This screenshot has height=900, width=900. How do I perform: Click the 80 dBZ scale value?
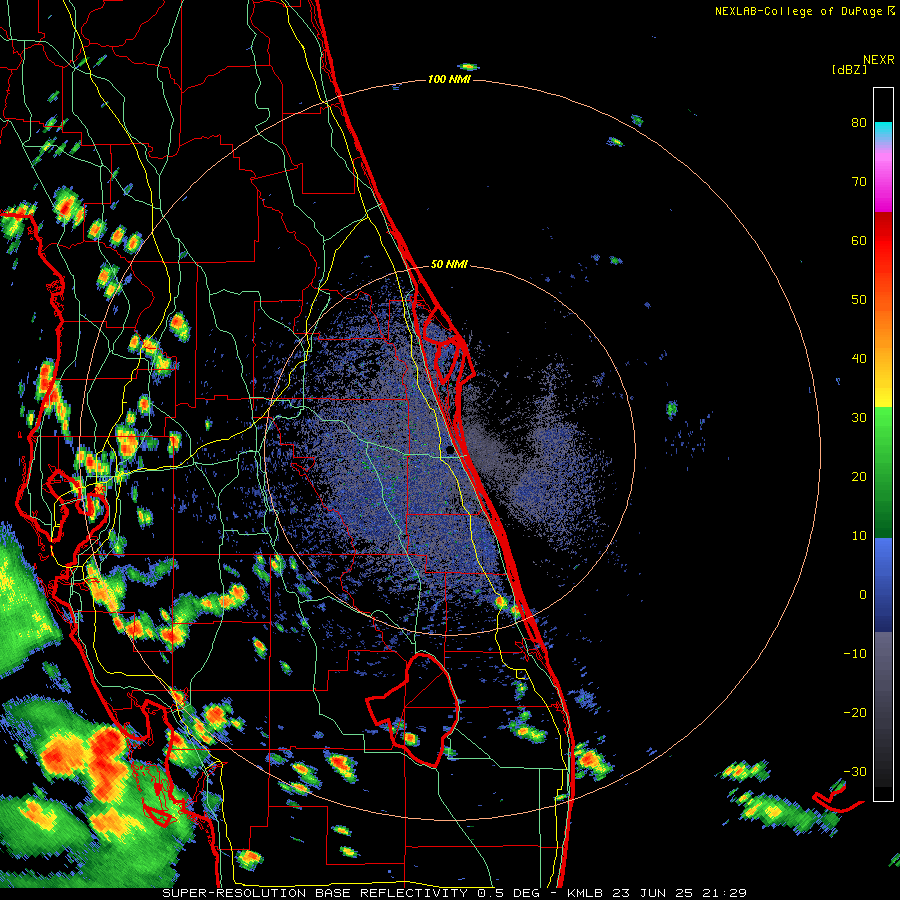pos(859,123)
